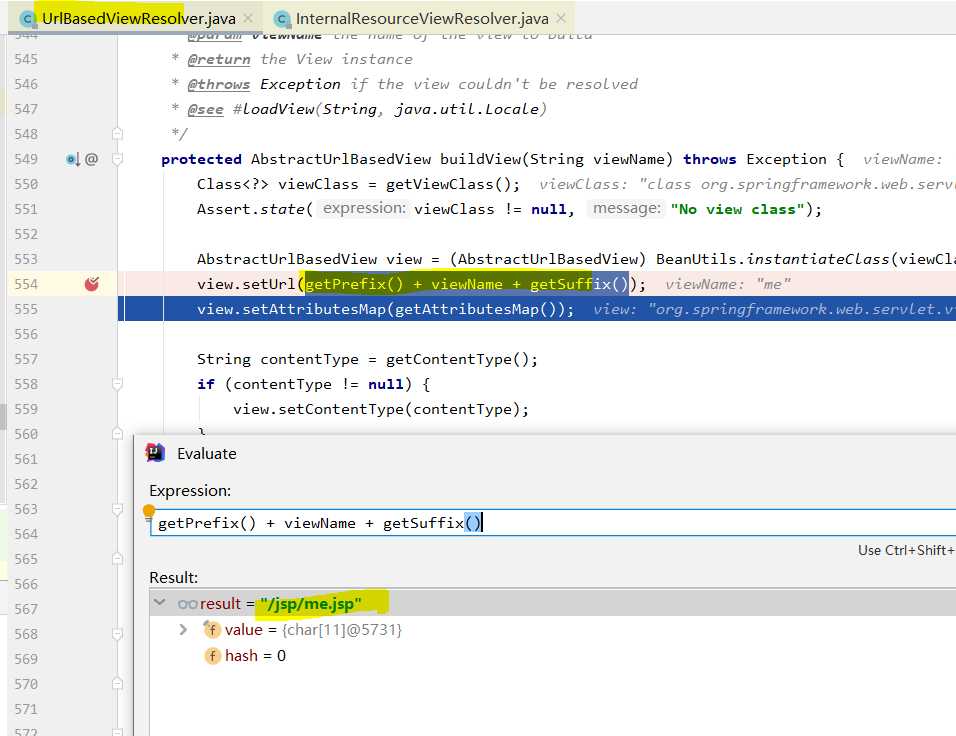
Task: Click getContentType() on line 557
Action: coord(457,359)
